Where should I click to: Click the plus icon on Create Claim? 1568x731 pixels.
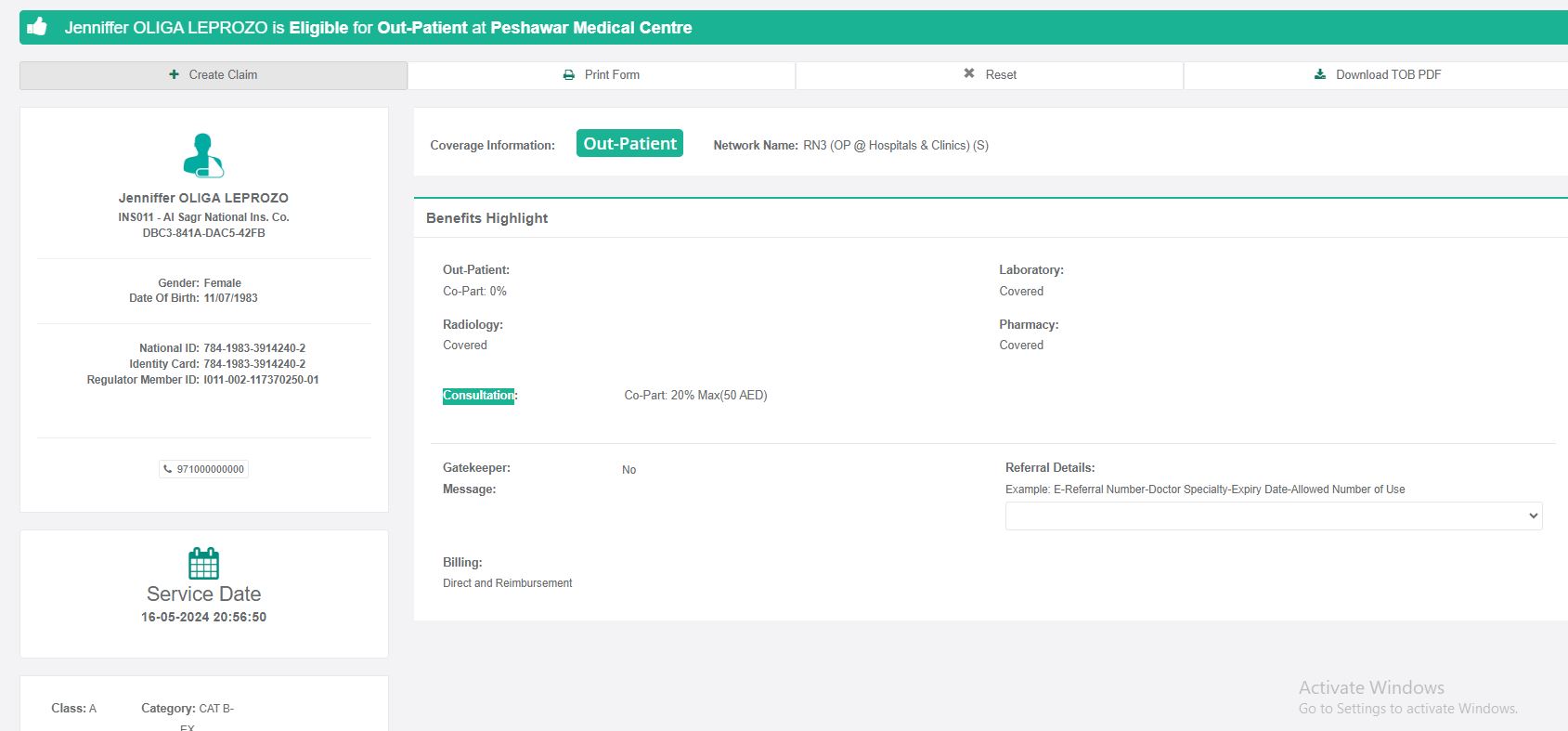174,74
